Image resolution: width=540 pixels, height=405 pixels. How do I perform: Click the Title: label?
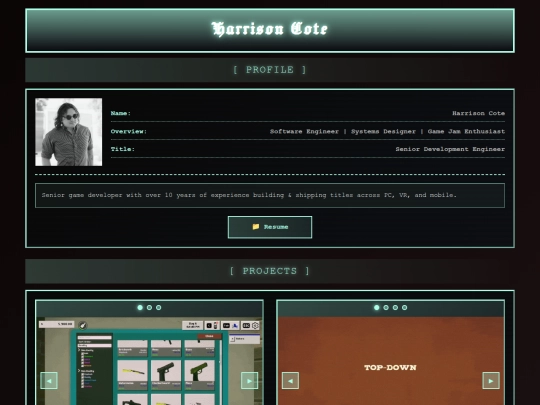[x=123, y=149]
